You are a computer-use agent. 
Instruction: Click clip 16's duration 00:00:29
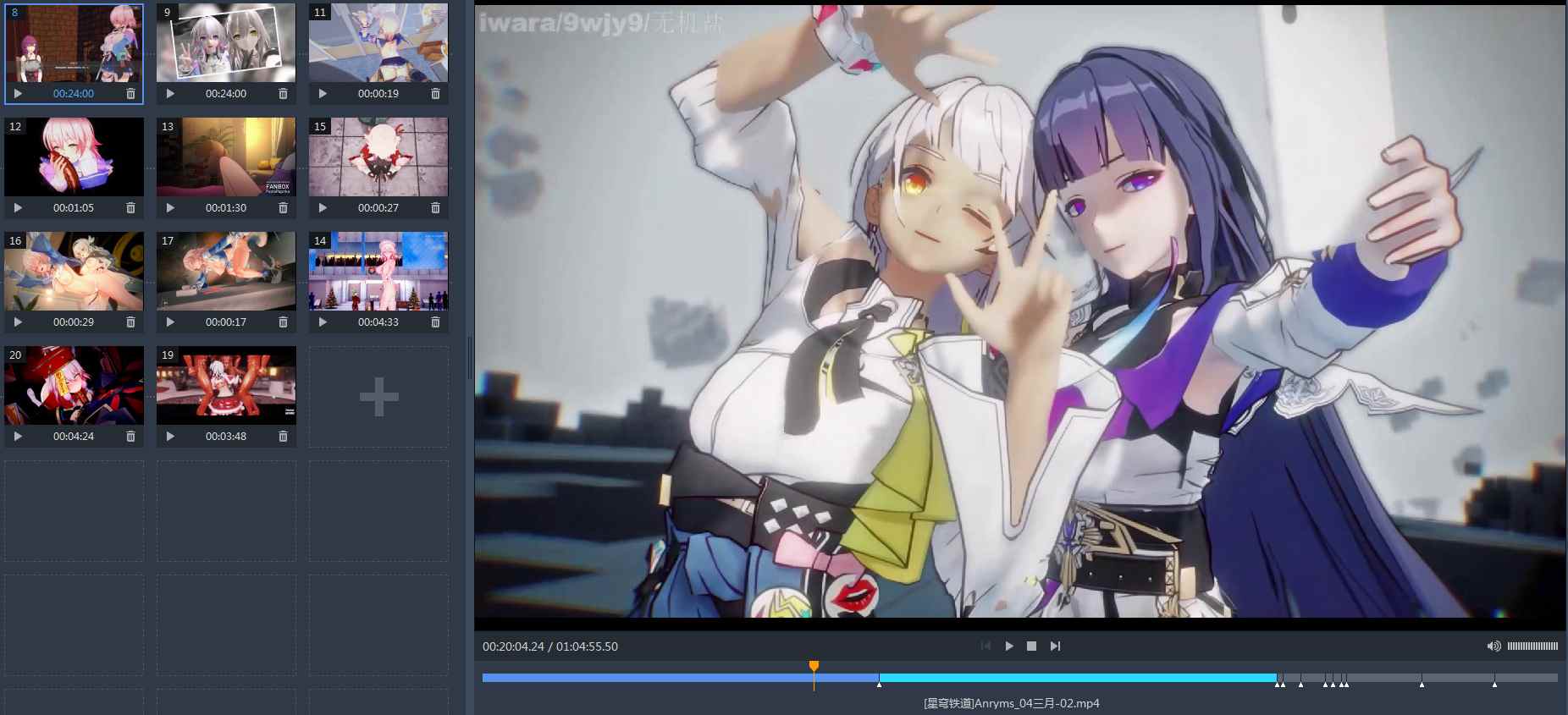74,322
